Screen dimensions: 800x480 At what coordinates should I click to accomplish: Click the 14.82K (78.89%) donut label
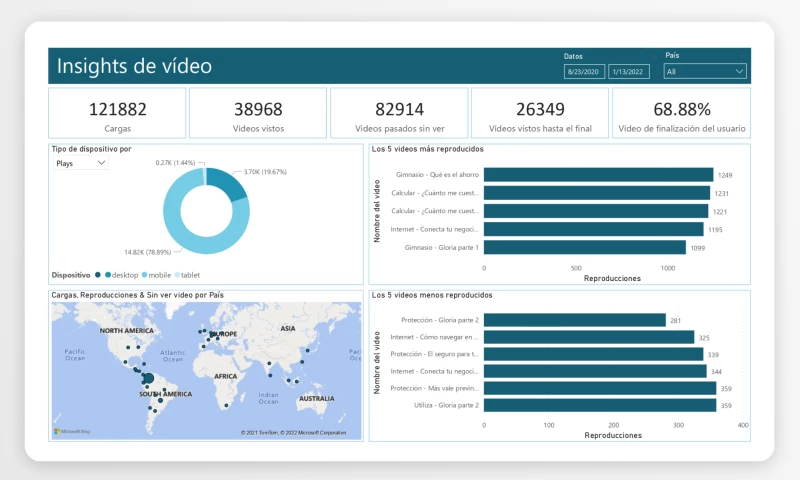coord(148,252)
